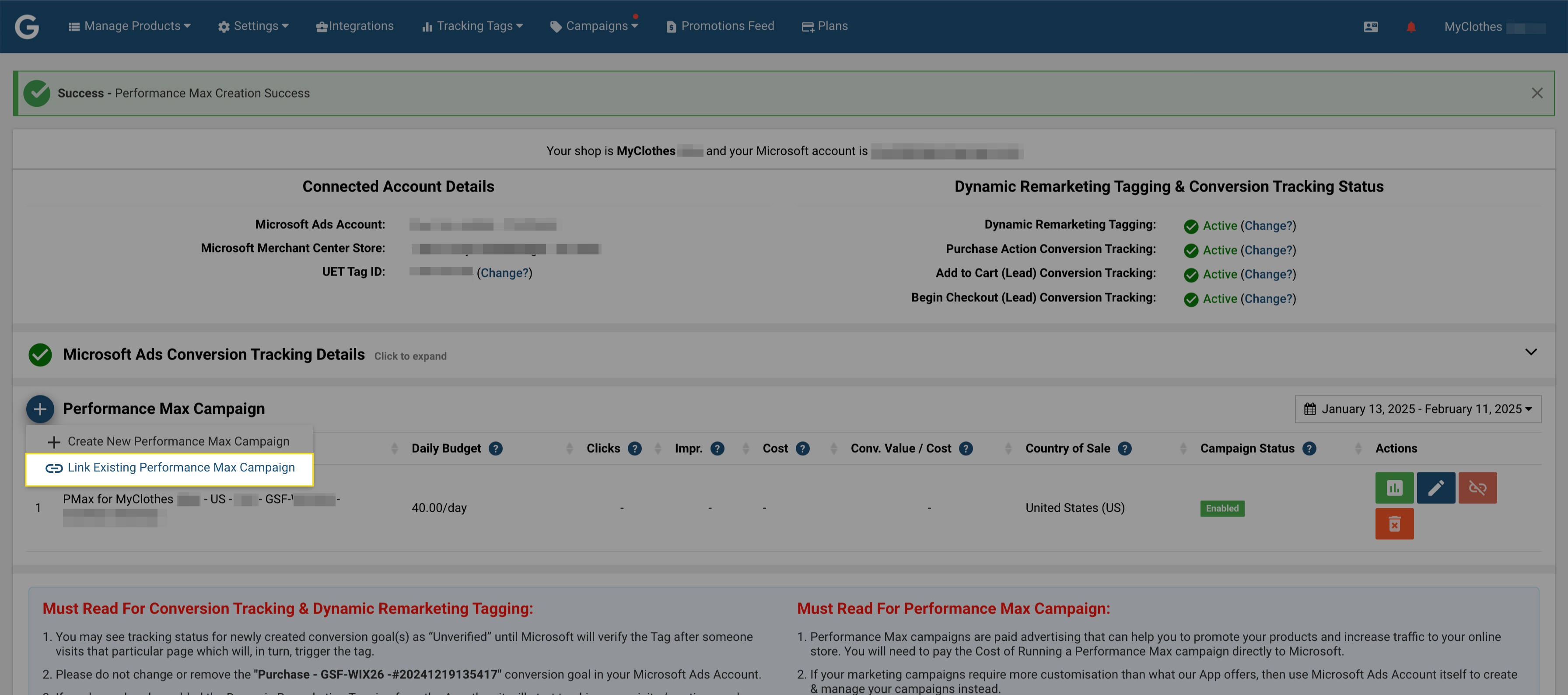Click the plus button beside Performance Max Campaign
This screenshot has width=1568, height=695.
coord(40,409)
